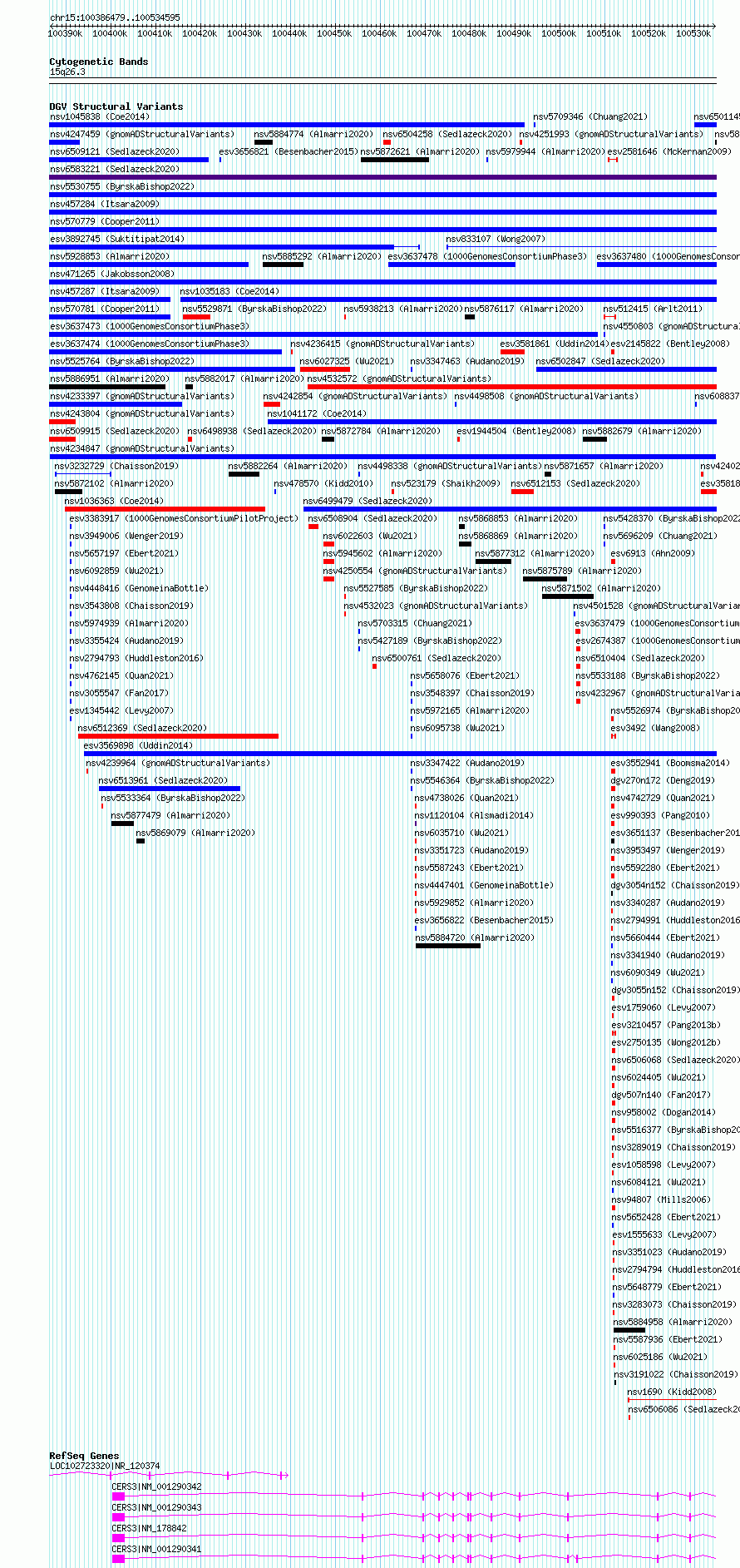The height and width of the screenshot is (1568, 740).
Task: Click the RefSeq Genes track title
Action: (84, 1456)
